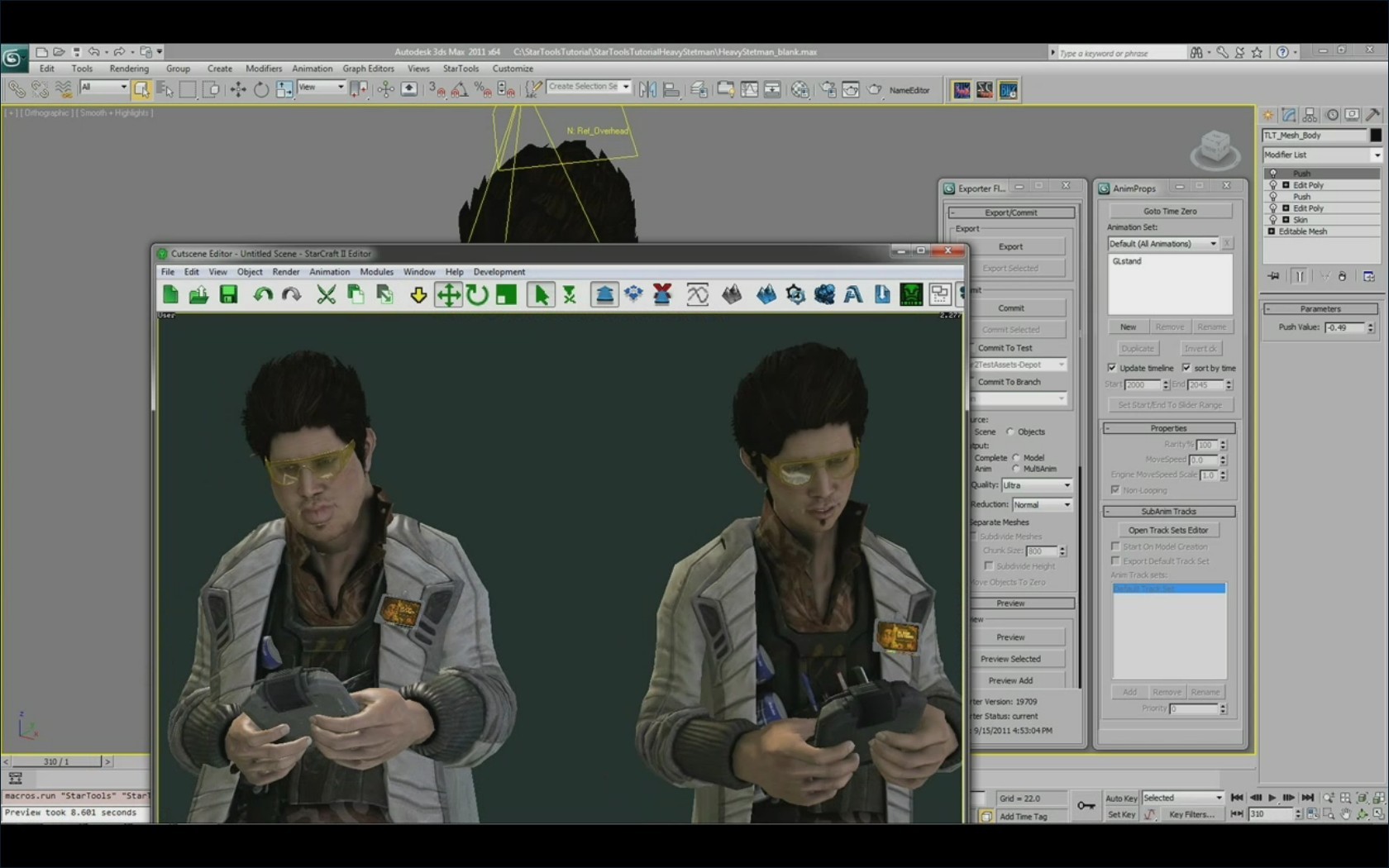Viewport: 1389px width, 868px height.
Task: Select GLstand in the animation list
Action: (x=1126, y=261)
